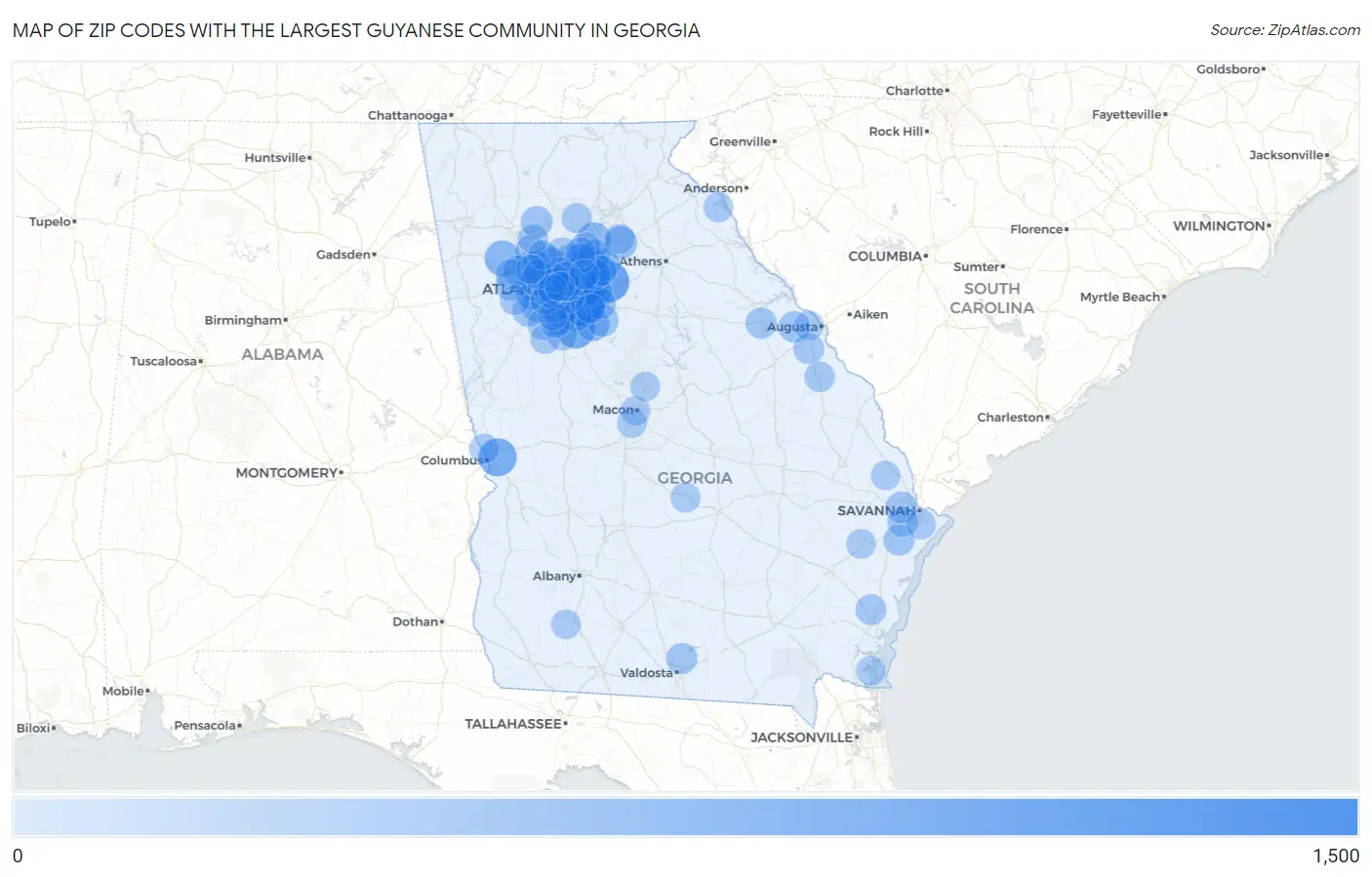The width and height of the screenshot is (1372, 877).
Task: Click the Charleston label
Action: click(x=1012, y=418)
